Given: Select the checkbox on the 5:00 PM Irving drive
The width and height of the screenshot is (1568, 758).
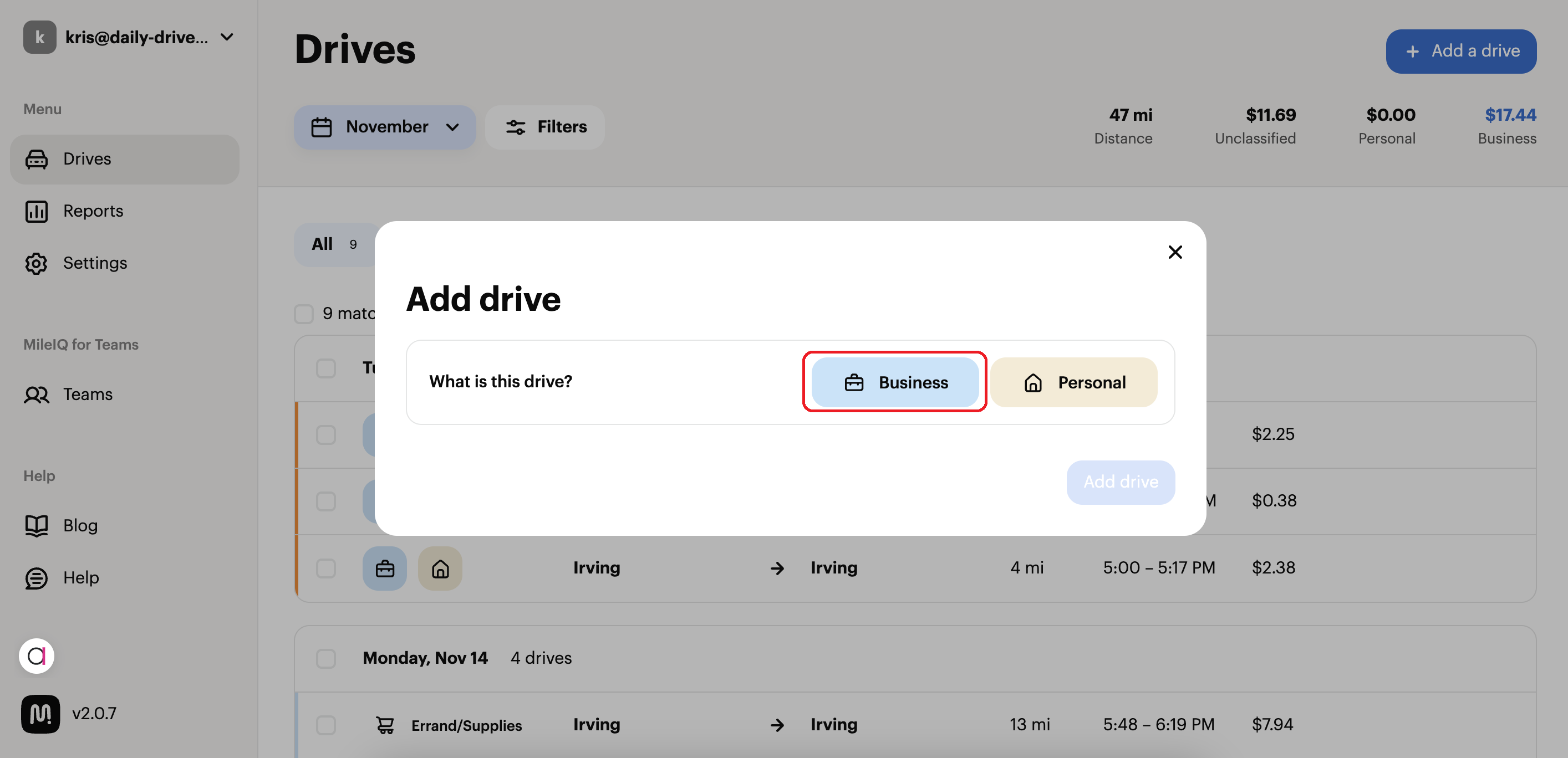Looking at the screenshot, I should click(326, 567).
